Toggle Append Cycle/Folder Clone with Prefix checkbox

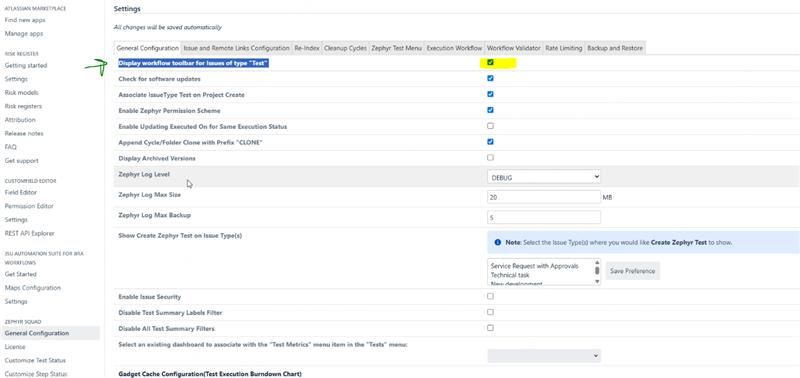pos(490,142)
